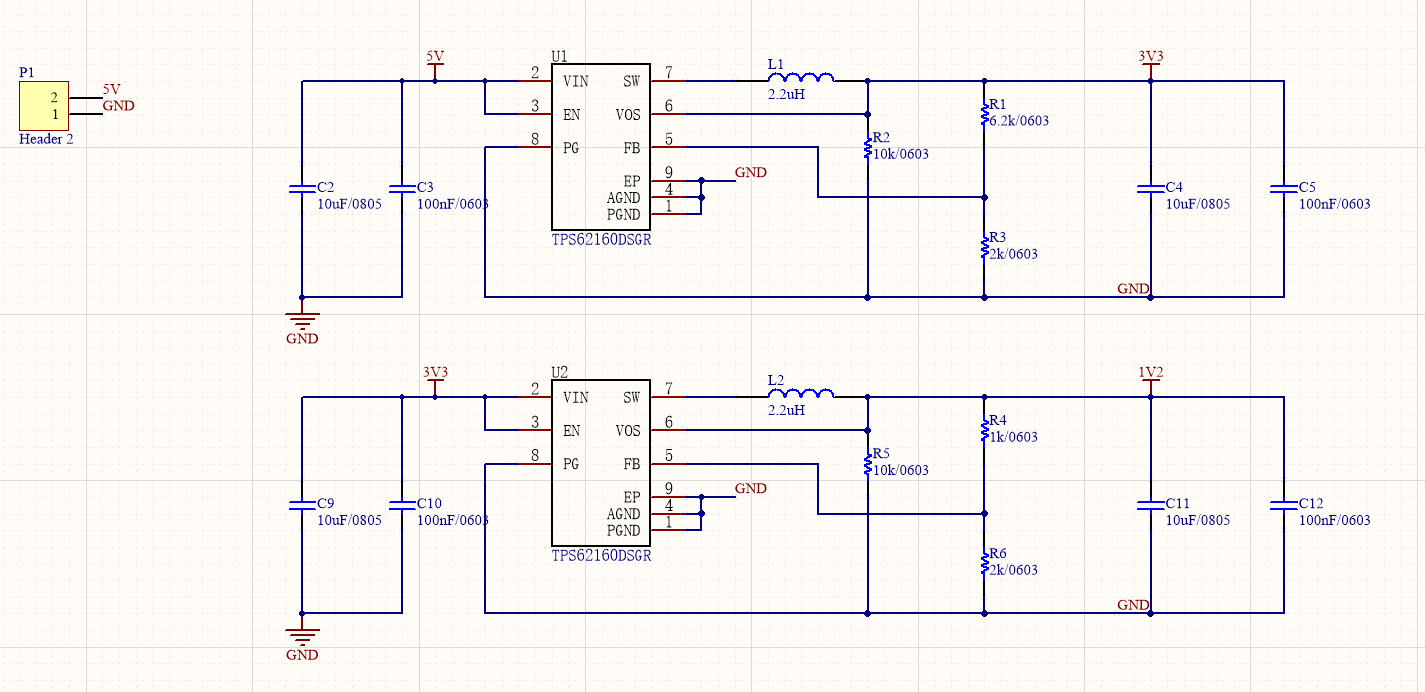Click the PGND pin name on U2
This screenshot has height=692, width=1425.
pos(624,530)
